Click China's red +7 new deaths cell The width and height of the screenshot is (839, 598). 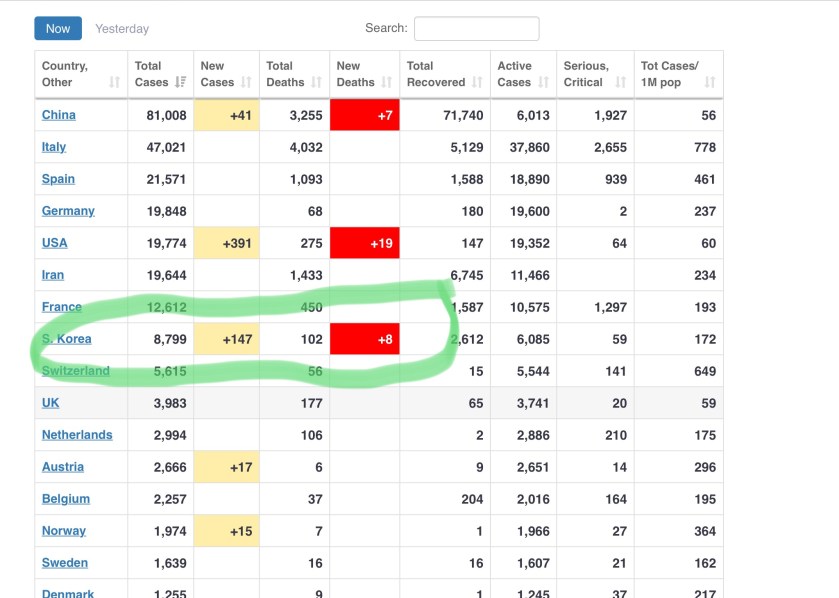tap(365, 115)
